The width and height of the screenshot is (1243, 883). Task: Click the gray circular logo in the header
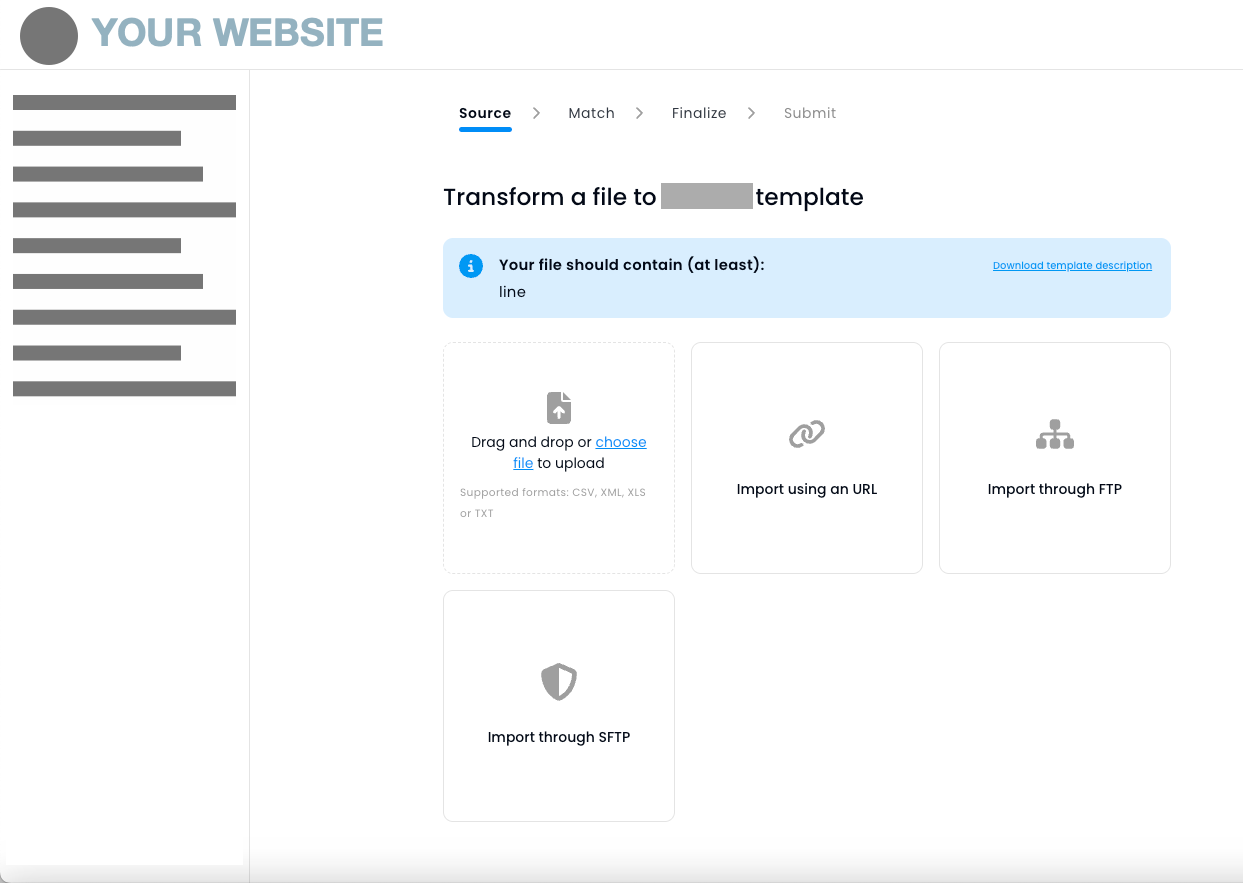(x=48, y=35)
